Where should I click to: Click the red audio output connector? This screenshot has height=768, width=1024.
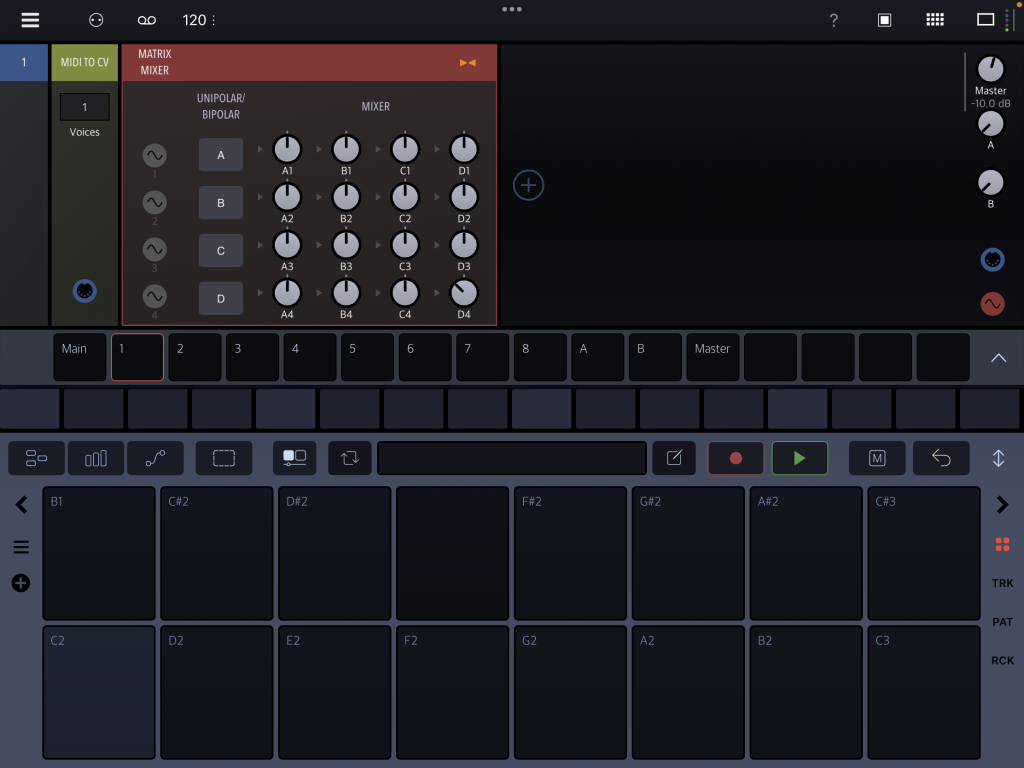point(992,304)
